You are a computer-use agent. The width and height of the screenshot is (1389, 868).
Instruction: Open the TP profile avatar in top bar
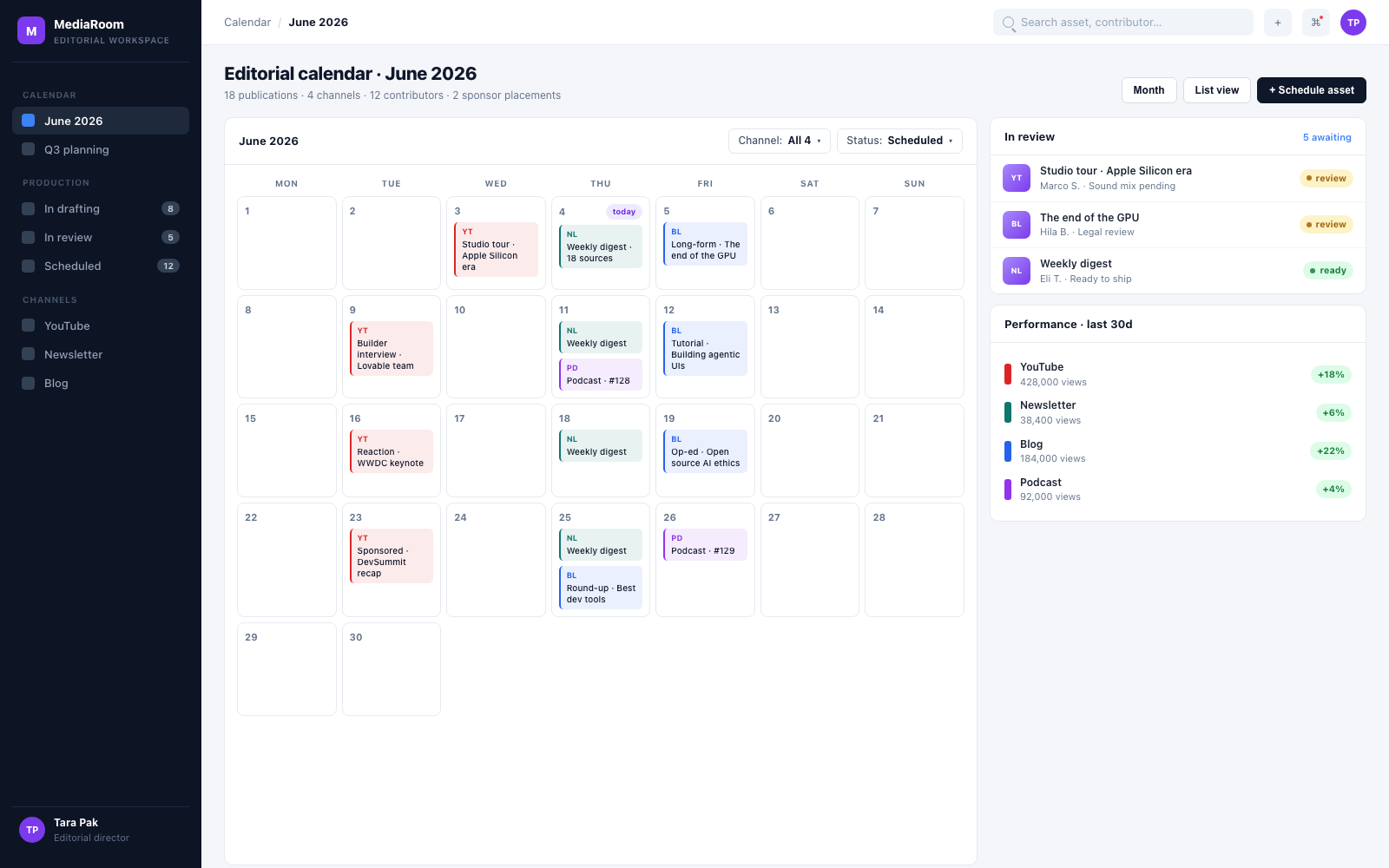pyautogui.click(x=1353, y=23)
